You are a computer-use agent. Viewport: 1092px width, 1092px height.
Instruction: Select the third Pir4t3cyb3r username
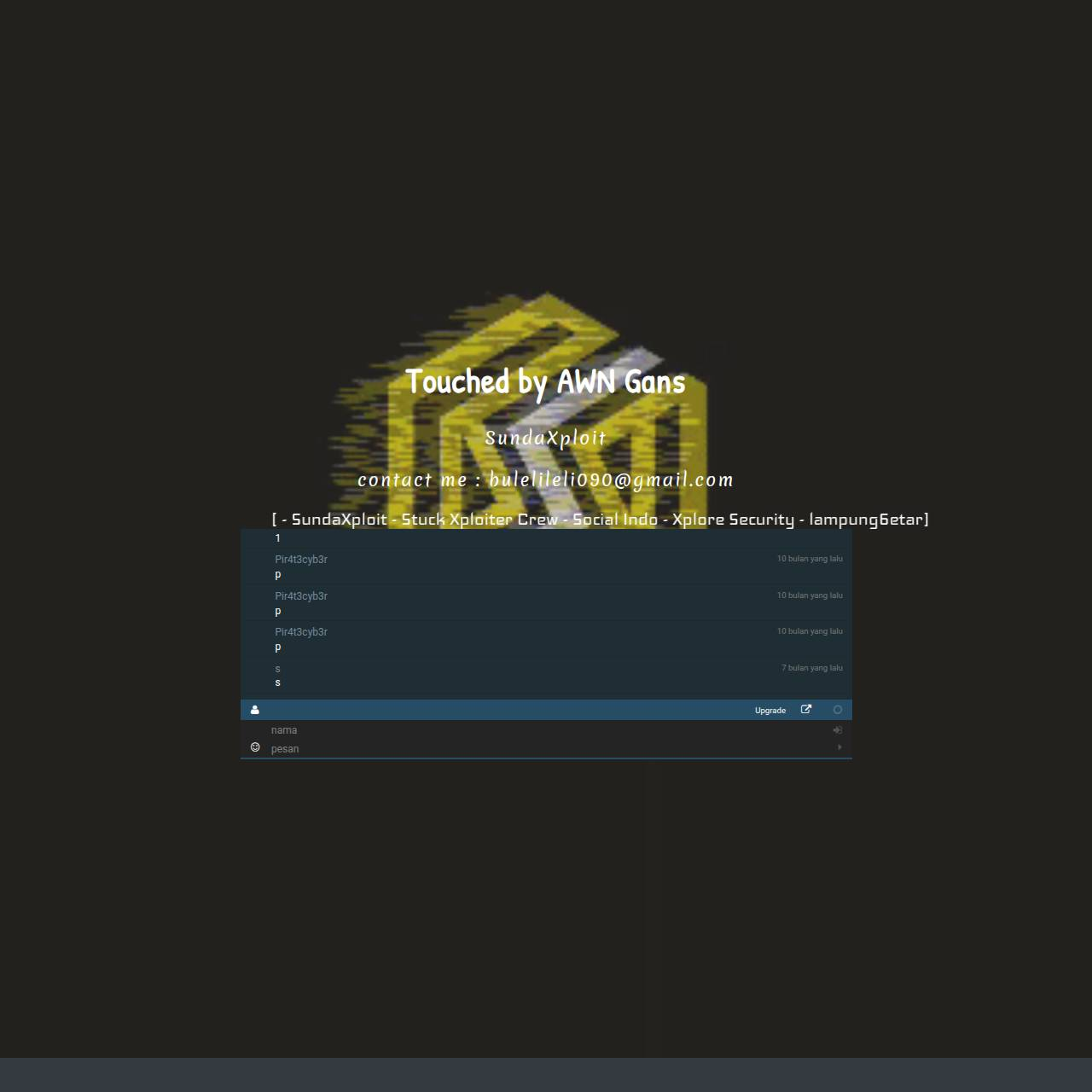[301, 632]
